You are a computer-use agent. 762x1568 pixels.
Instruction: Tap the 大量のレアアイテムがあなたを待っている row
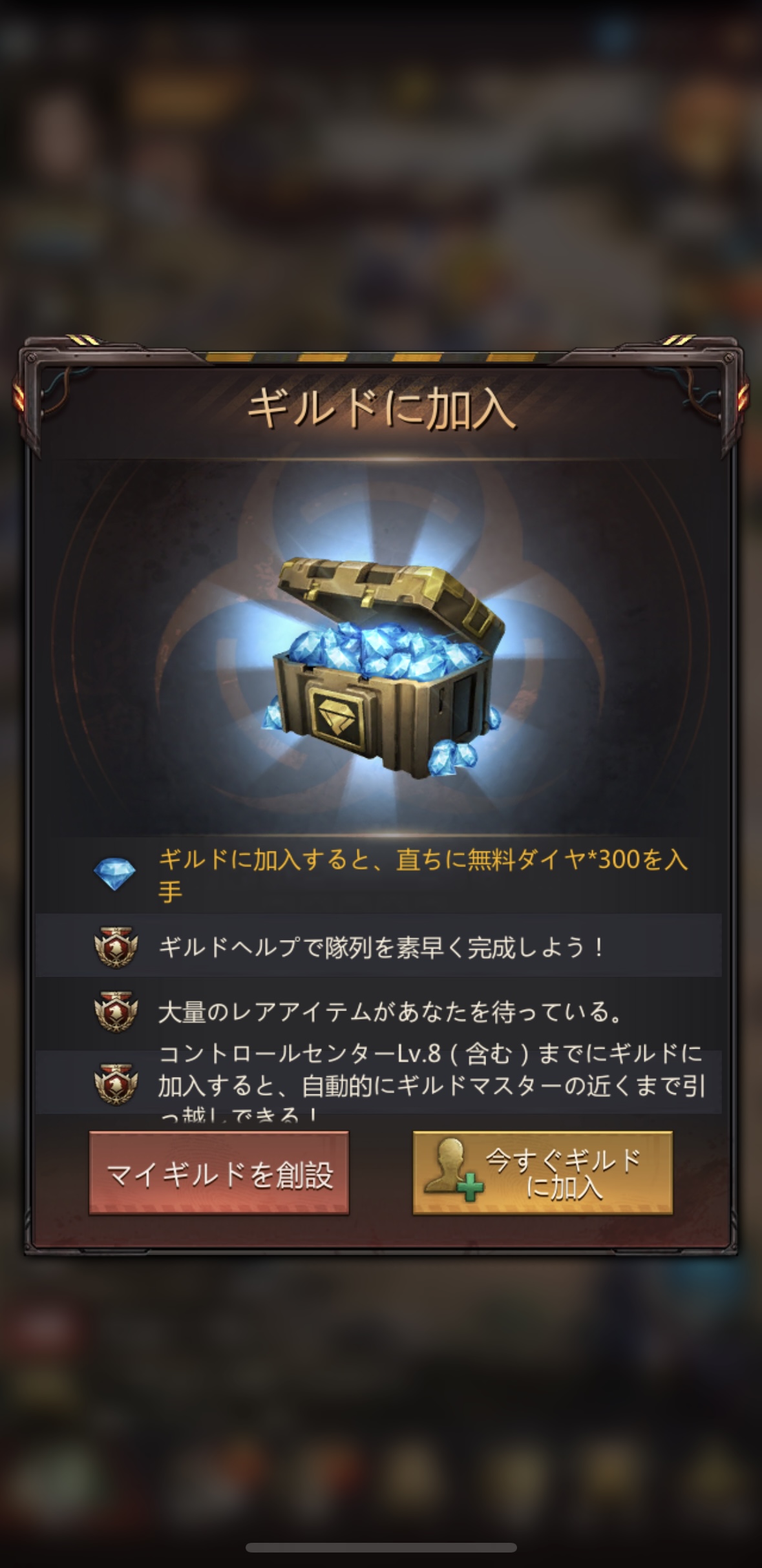pos(379,1012)
